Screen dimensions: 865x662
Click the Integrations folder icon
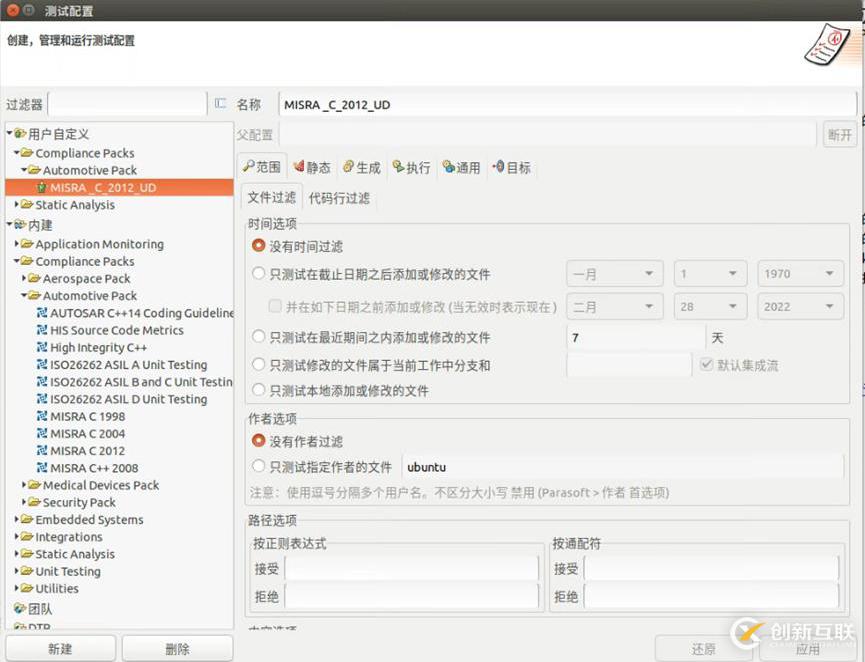(x=27, y=536)
